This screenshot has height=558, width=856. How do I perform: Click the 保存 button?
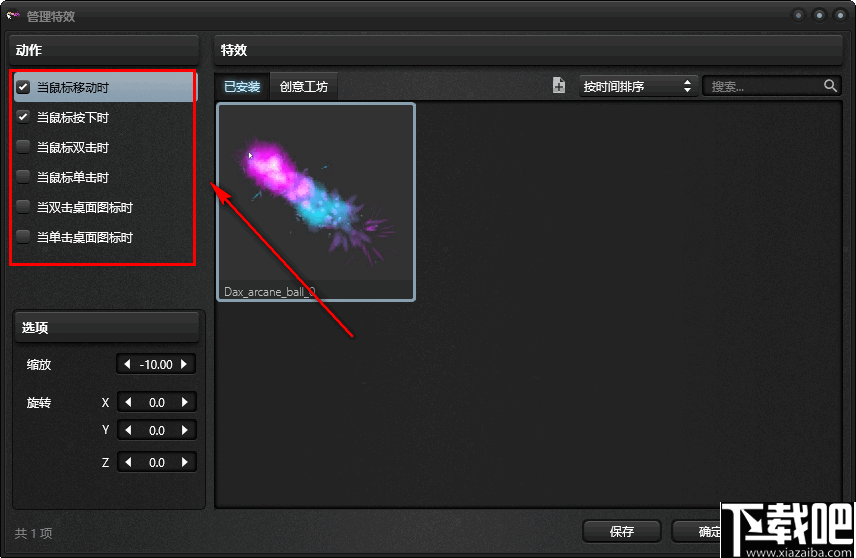[622, 531]
